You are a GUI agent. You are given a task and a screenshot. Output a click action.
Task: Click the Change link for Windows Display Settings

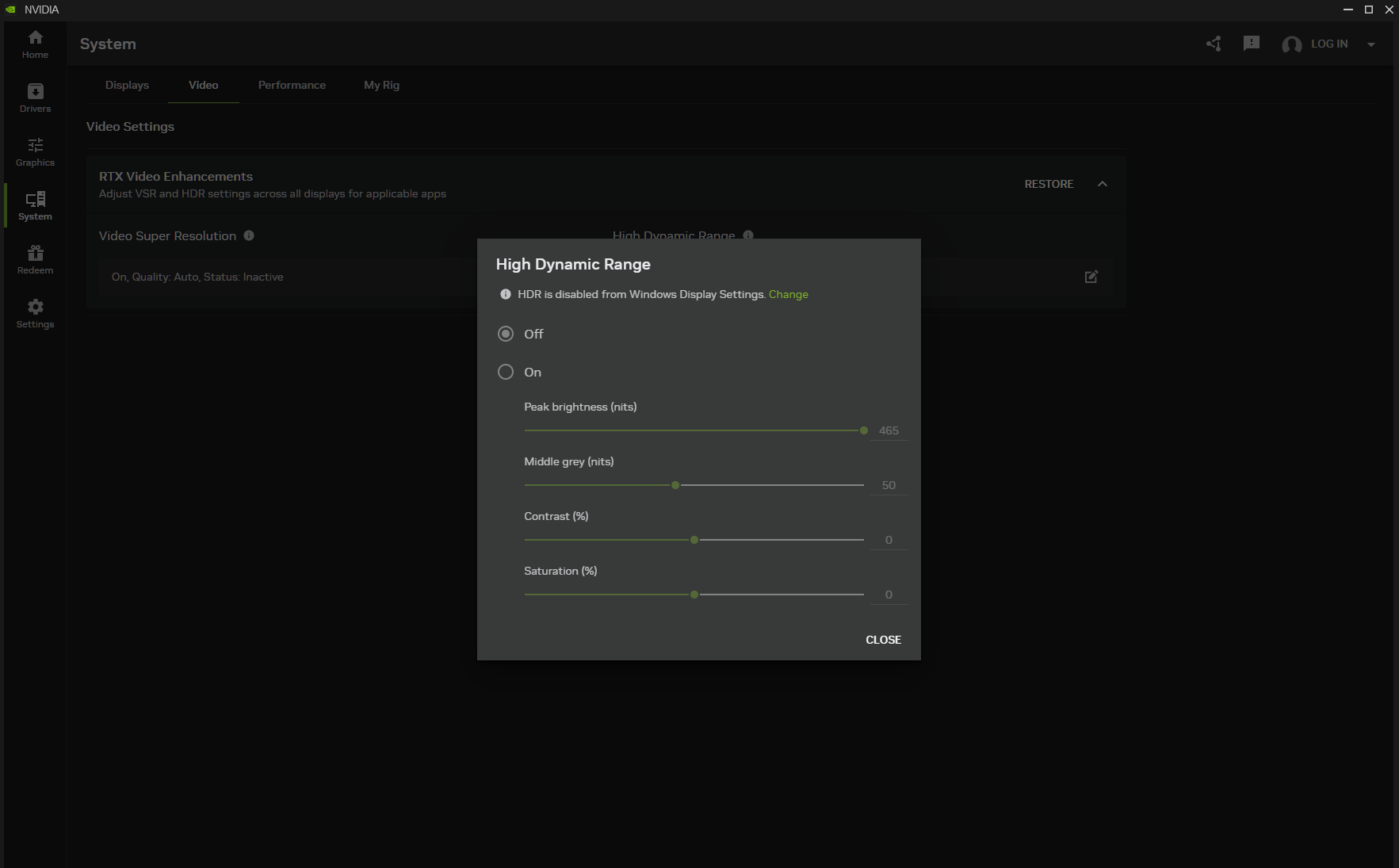pos(788,294)
